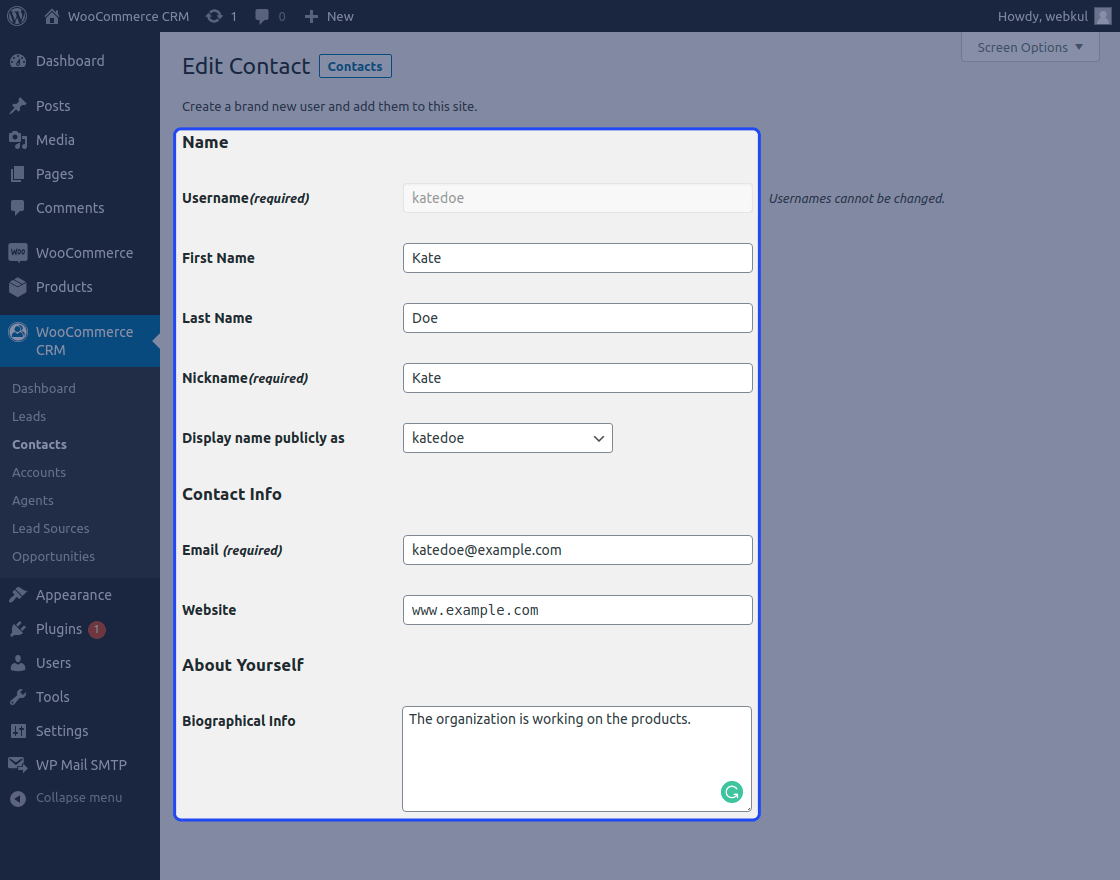Click the WooCommerce CRM person icon

point(18,332)
